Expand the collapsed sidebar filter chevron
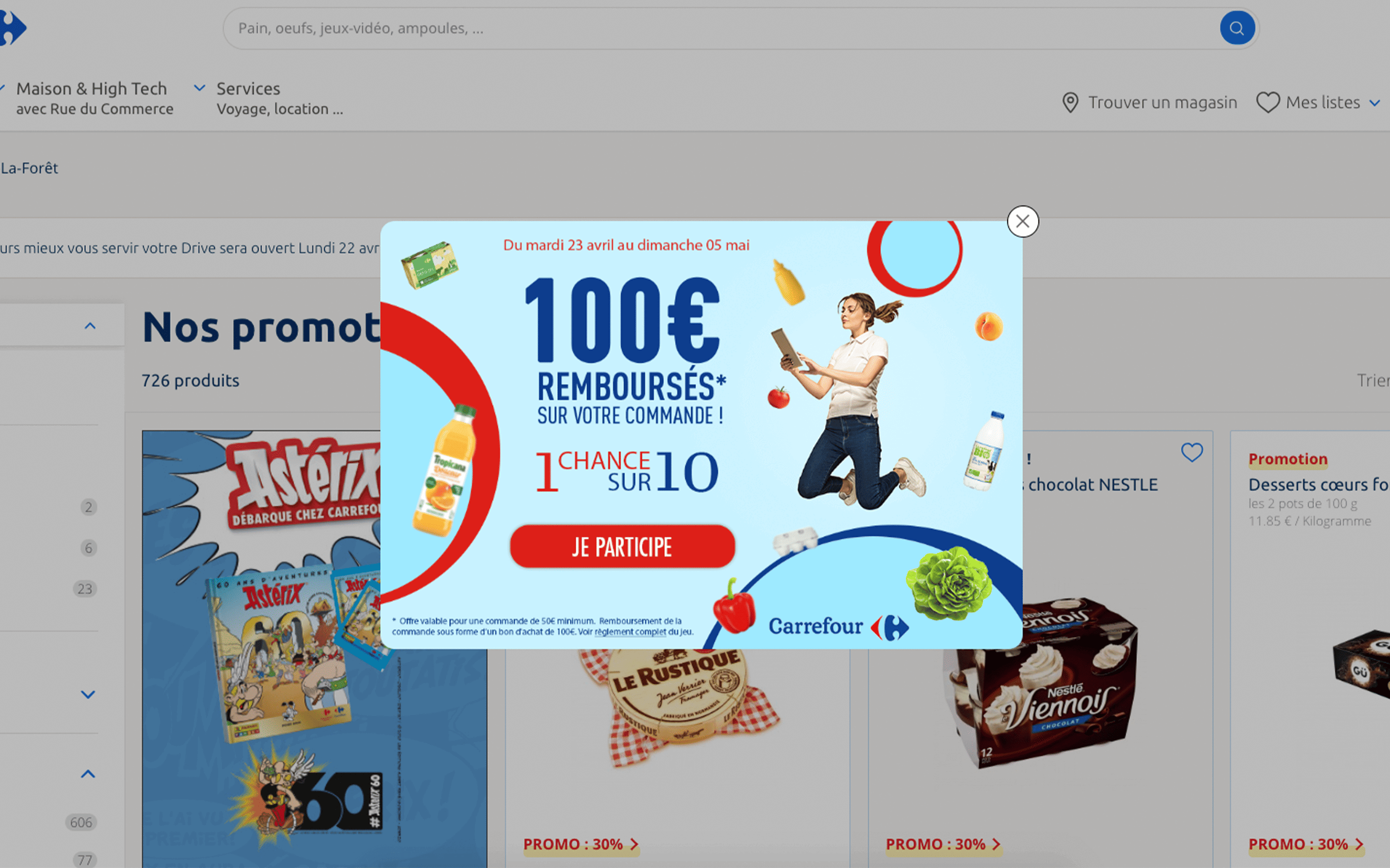 (x=88, y=695)
